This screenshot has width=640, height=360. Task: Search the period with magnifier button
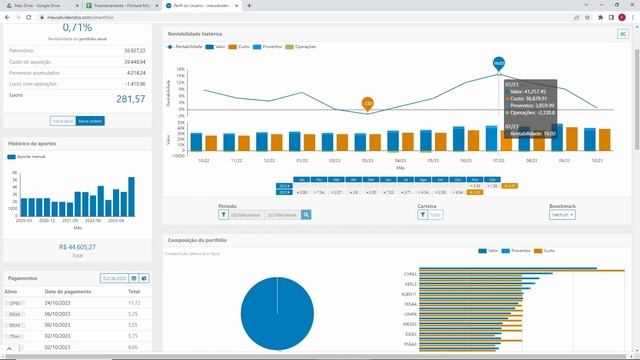[x=306, y=215]
